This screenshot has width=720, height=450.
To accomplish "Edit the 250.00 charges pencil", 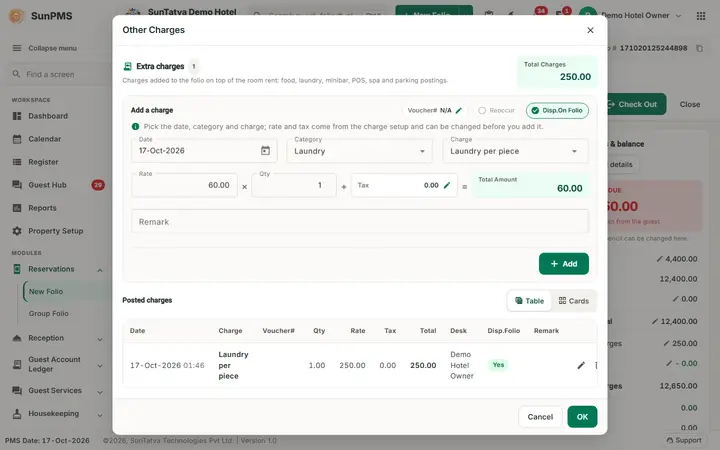I will coord(666,343).
